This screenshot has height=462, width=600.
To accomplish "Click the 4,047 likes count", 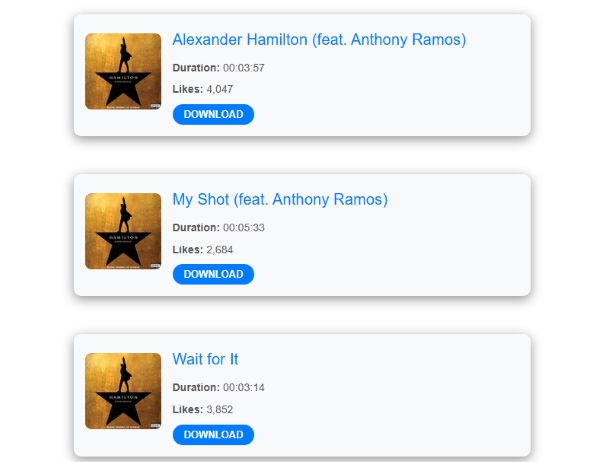I will click(x=220, y=89).
